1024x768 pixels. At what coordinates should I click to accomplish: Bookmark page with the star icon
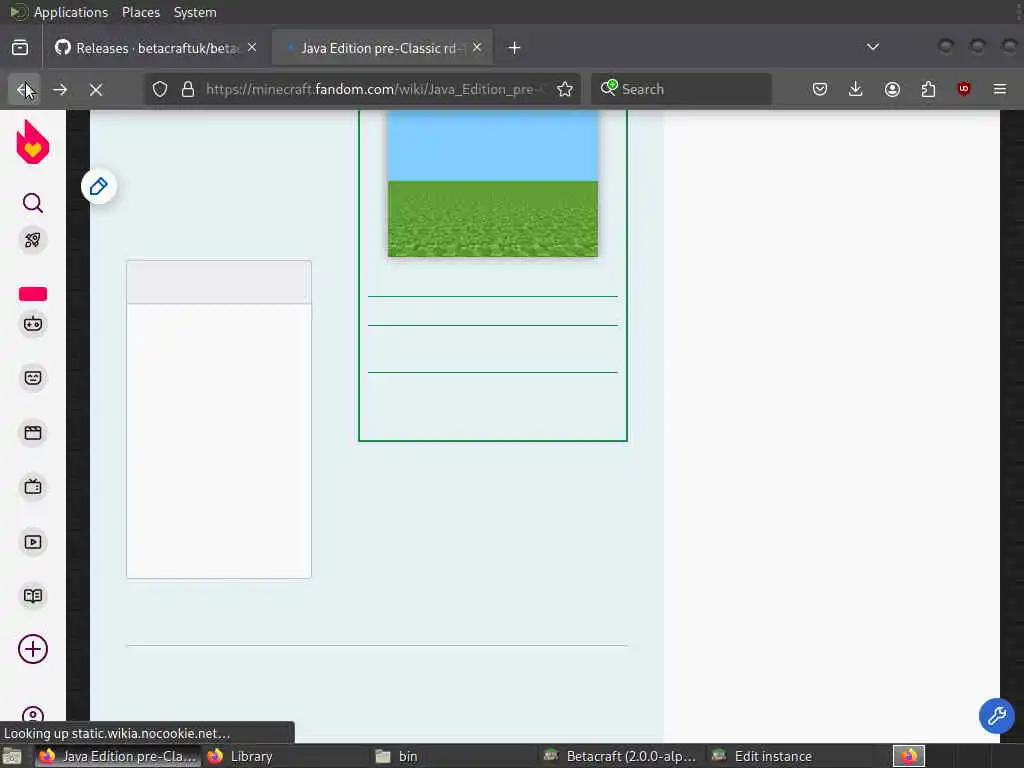[x=565, y=89]
